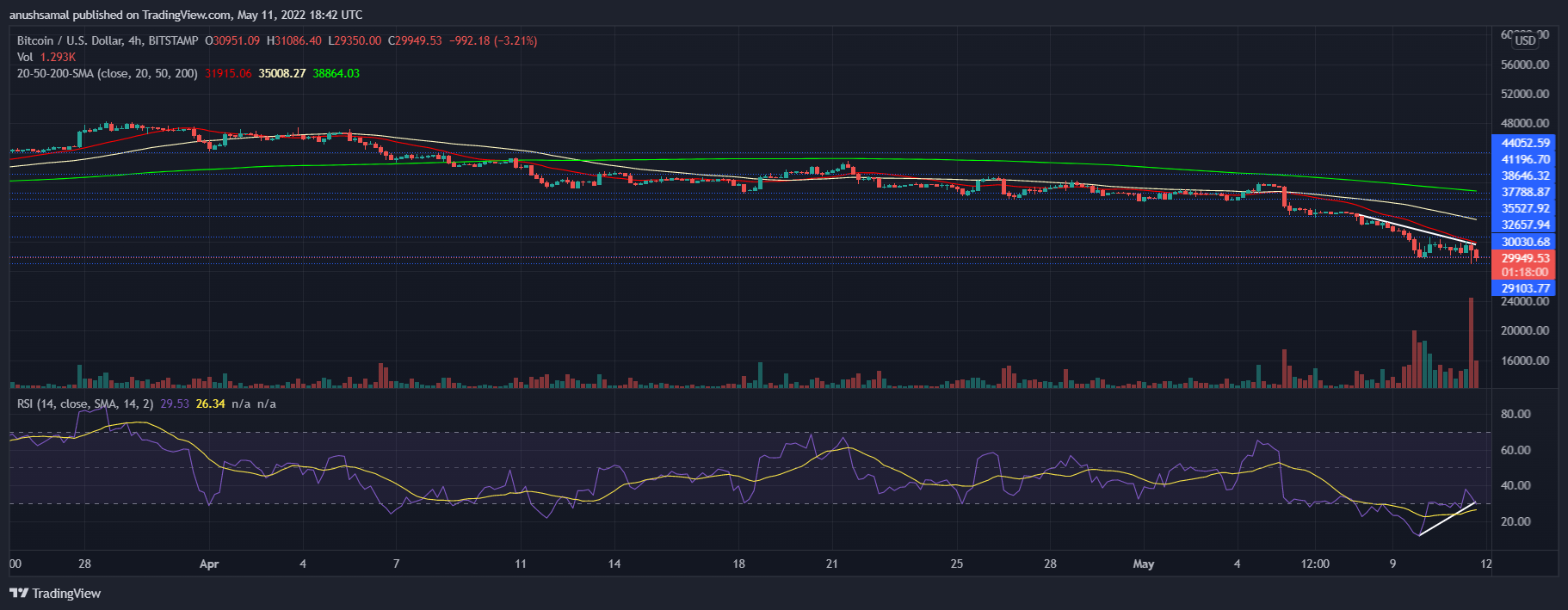Click the Apr label on time axis
The width and height of the screenshot is (1568, 610).
point(209,564)
